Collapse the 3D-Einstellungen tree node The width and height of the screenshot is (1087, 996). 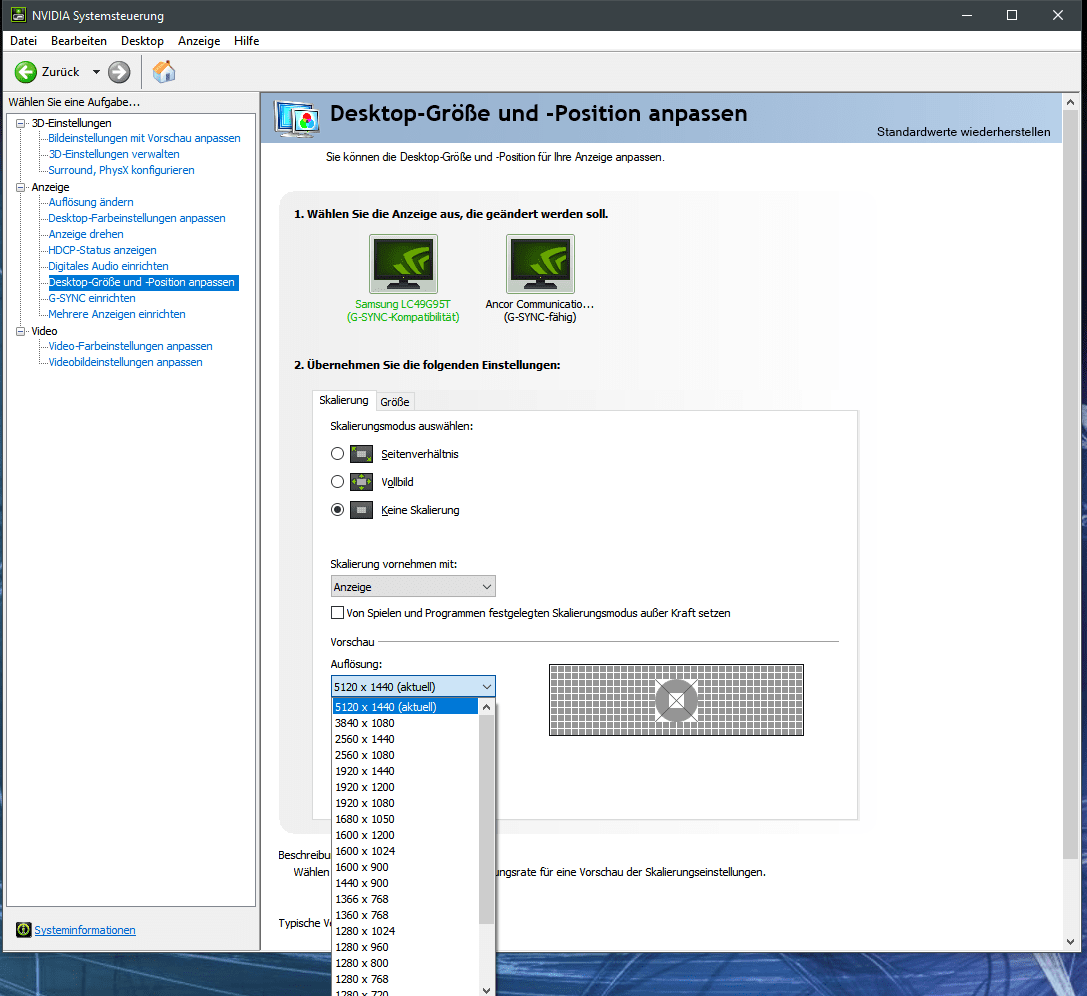[x=21, y=123]
